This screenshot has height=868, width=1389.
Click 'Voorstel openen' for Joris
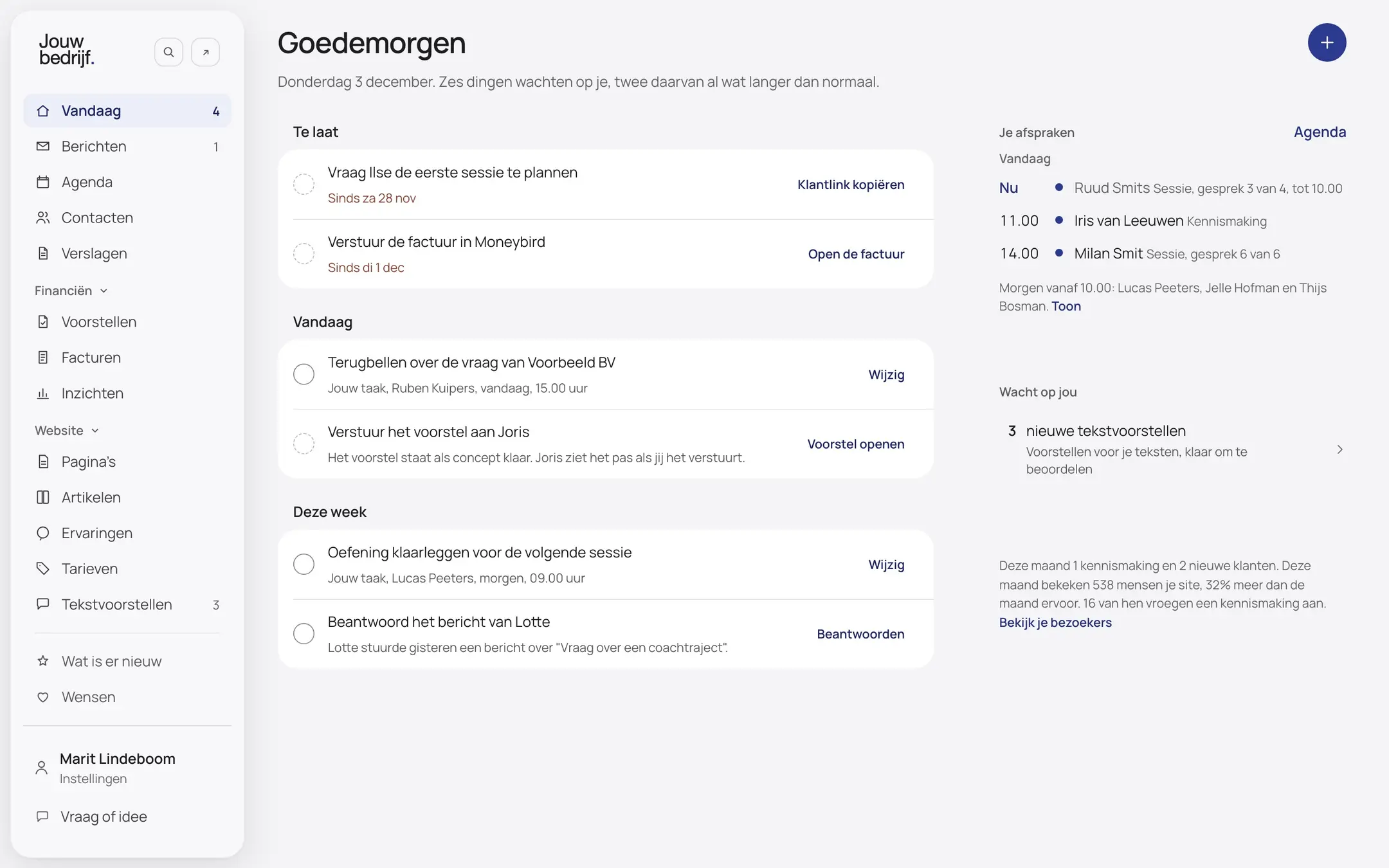point(856,444)
